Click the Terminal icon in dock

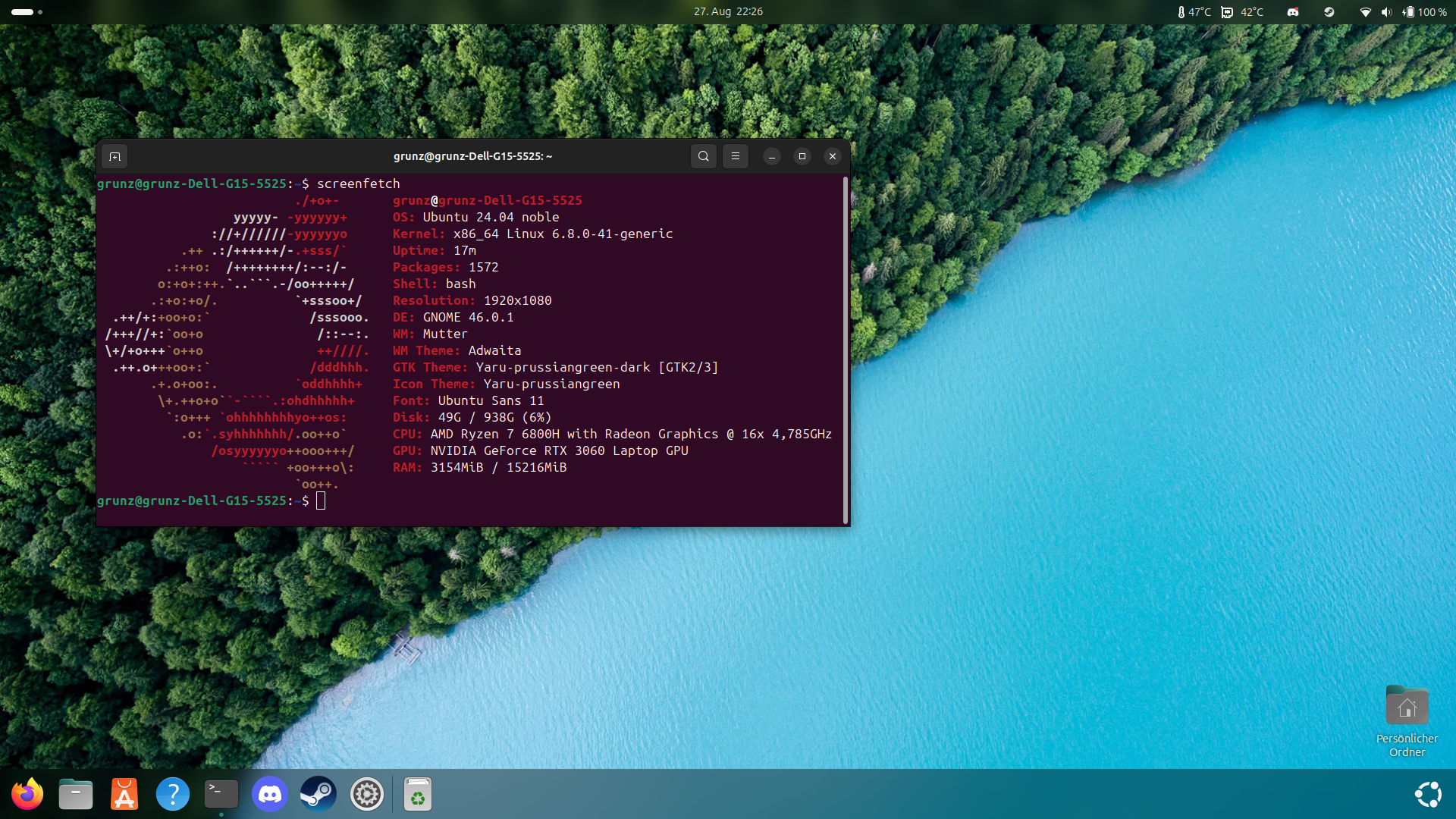pos(221,794)
